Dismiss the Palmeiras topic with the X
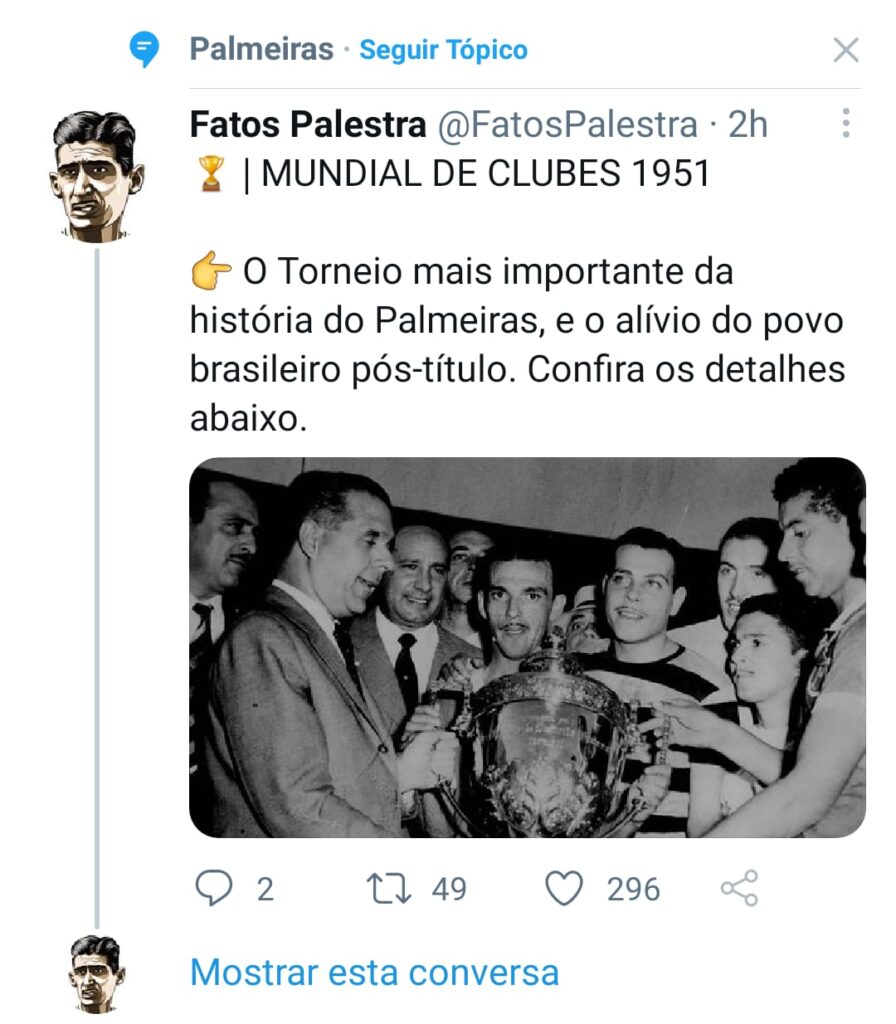The width and height of the screenshot is (896, 1024). coord(846,50)
